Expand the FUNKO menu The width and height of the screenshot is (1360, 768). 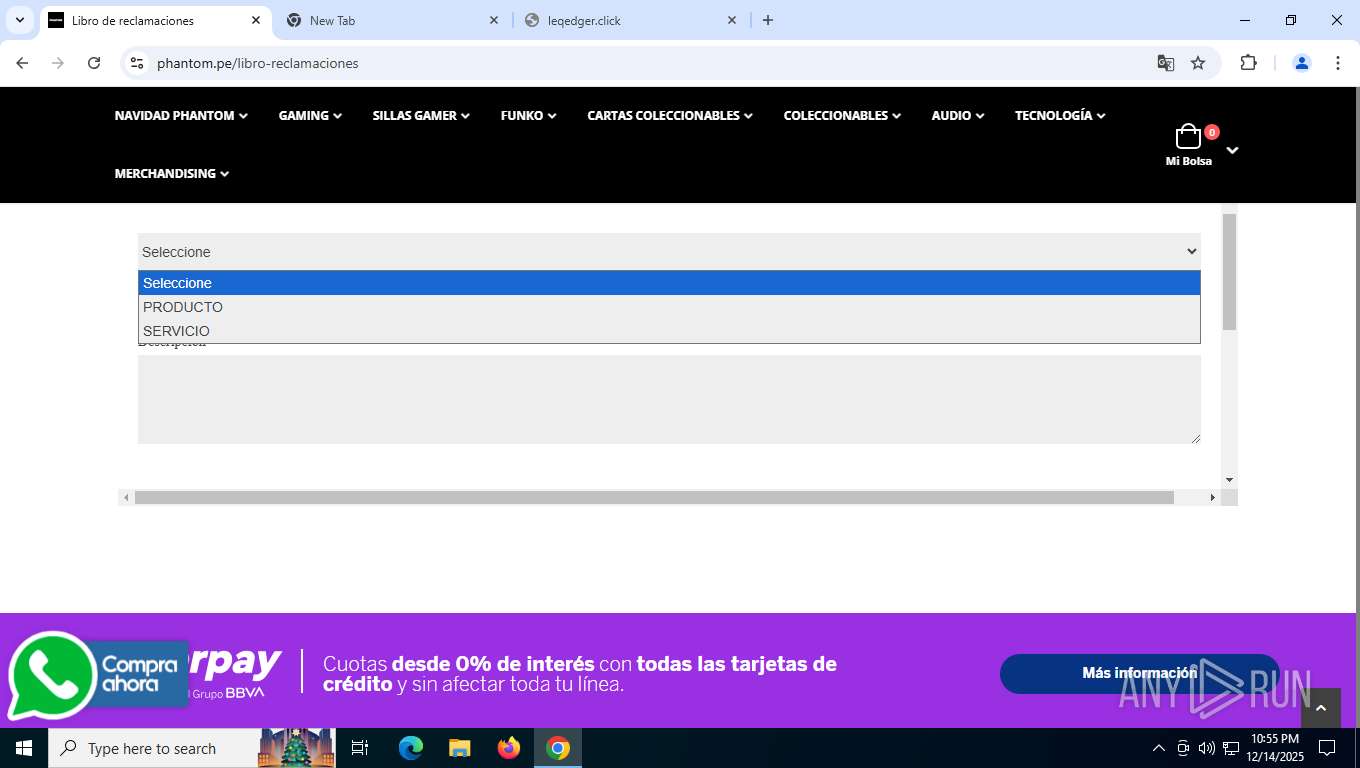point(529,116)
